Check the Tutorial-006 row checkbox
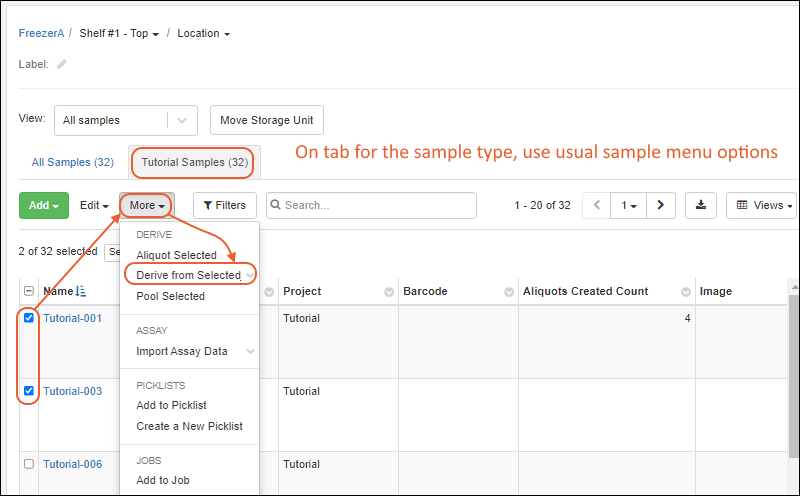The height and width of the screenshot is (496, 800). pyautogui.click(x=29, y=464)
